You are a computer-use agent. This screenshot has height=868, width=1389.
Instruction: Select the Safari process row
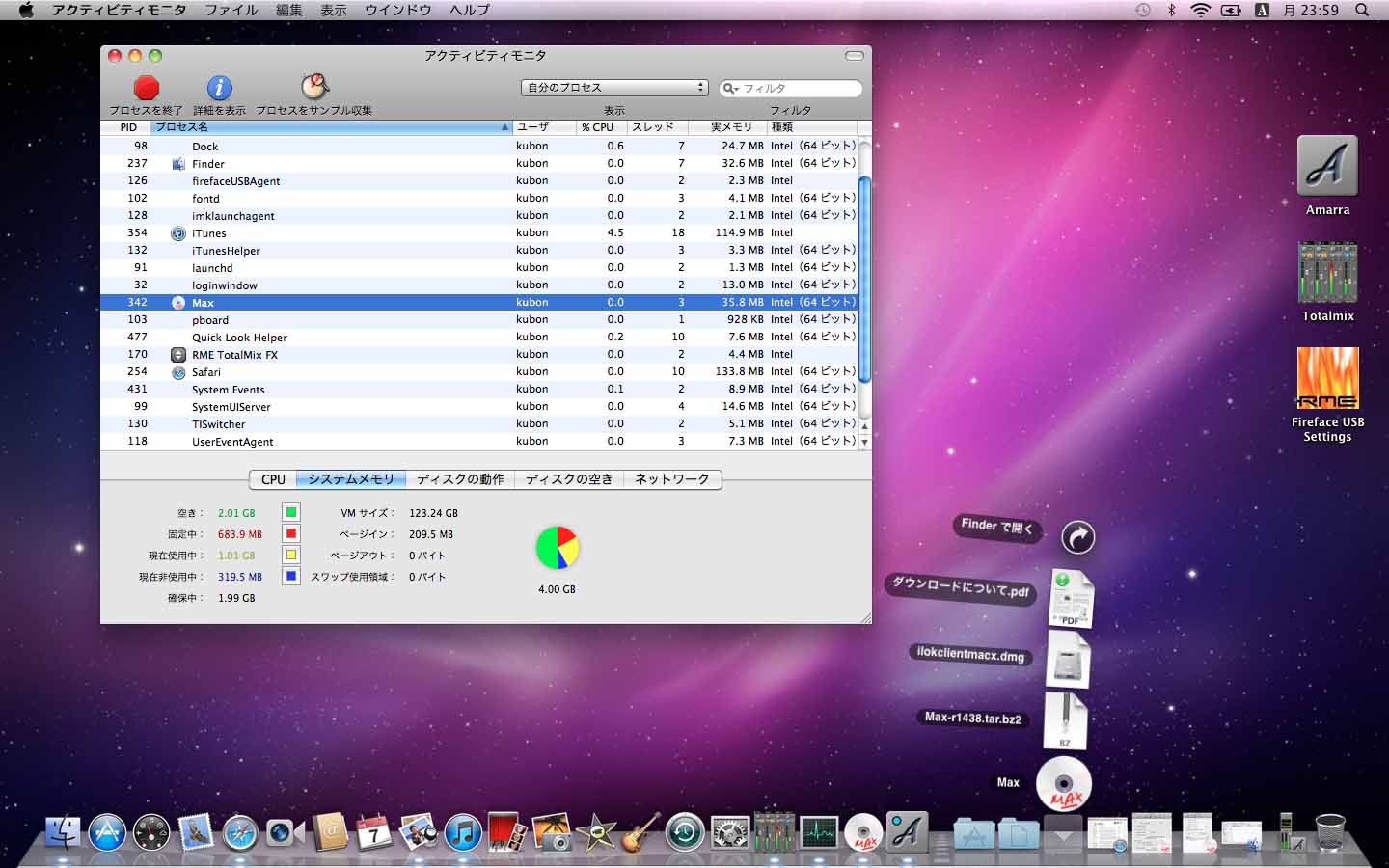tap(478, 372)
